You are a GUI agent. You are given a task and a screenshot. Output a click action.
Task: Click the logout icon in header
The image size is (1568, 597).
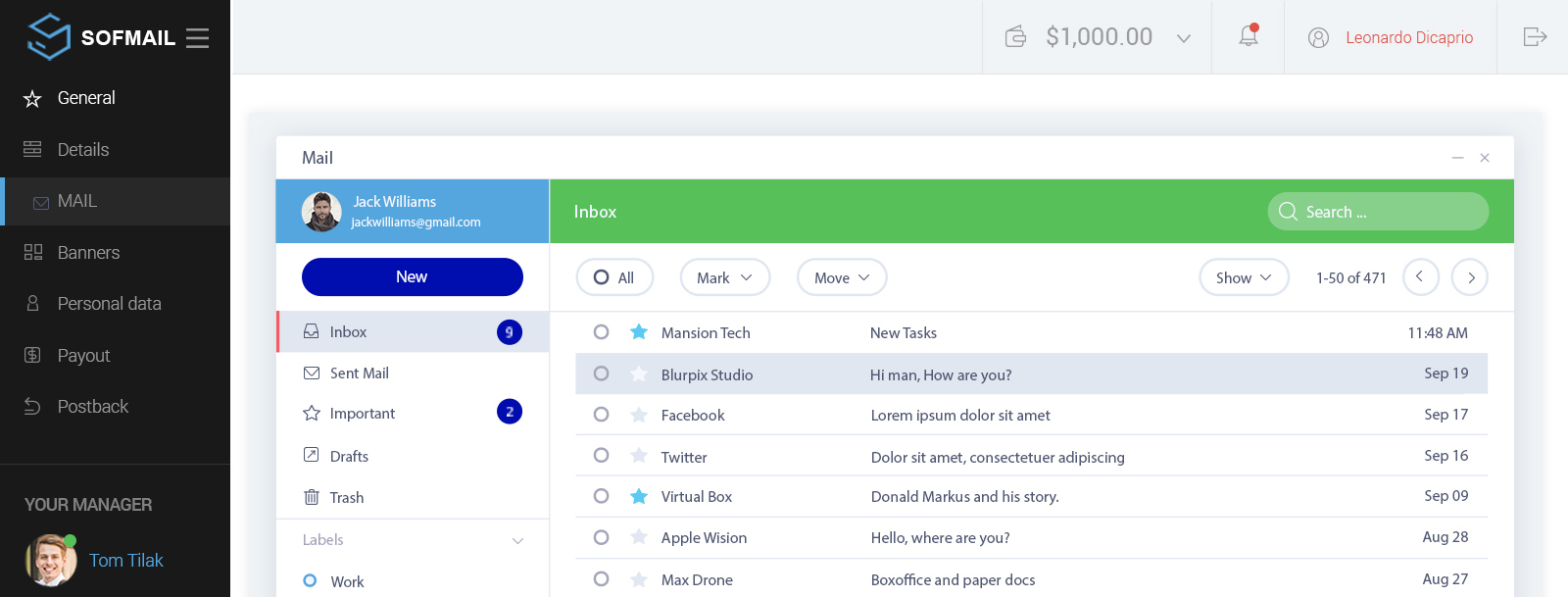pos(1535,37)
